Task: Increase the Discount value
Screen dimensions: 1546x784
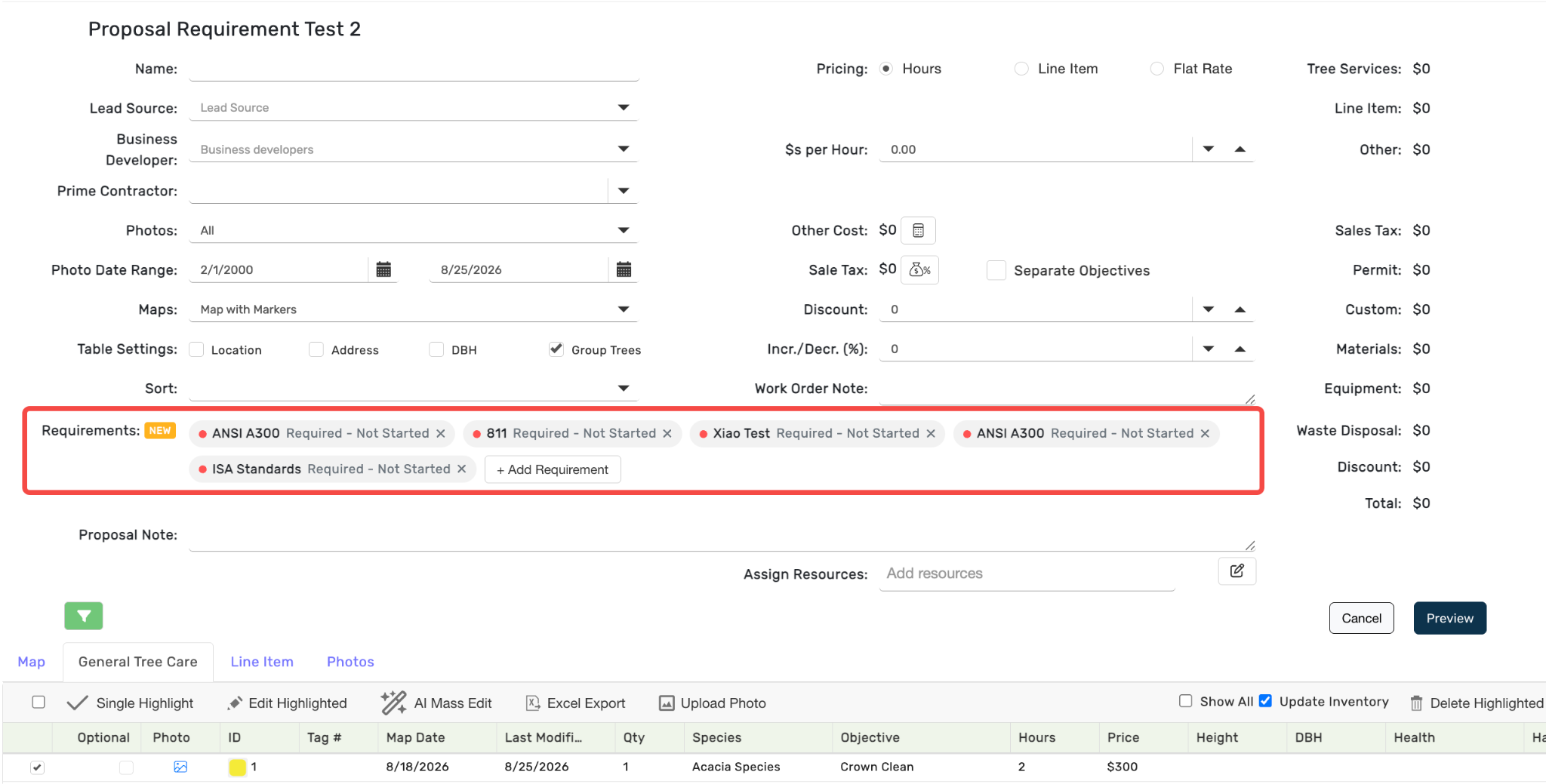Action: [1240, 309]
